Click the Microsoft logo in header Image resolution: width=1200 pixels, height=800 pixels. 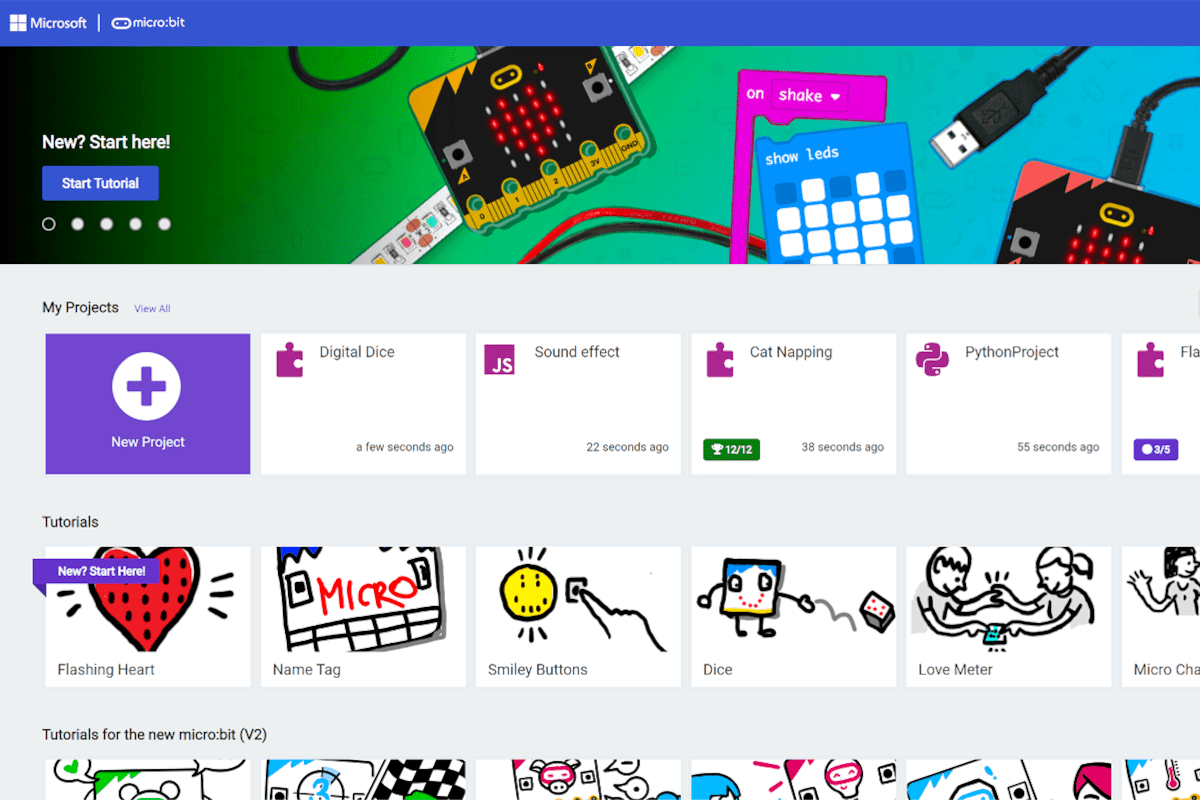tap(48, 22)
